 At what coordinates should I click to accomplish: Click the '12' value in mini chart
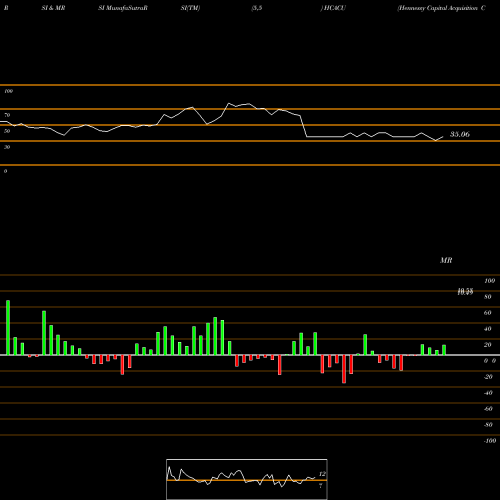pyautogui.click(x=322, y=474)
